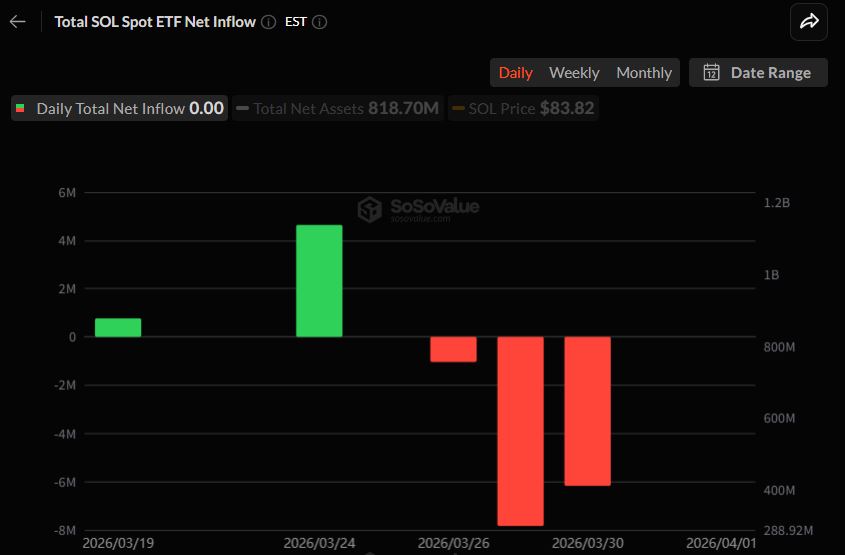Click the share arrow icon
845x555 pixels.
pos(808,22)
